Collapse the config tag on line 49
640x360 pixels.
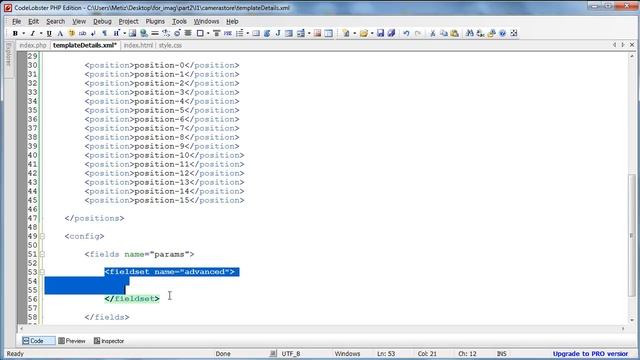42,236
